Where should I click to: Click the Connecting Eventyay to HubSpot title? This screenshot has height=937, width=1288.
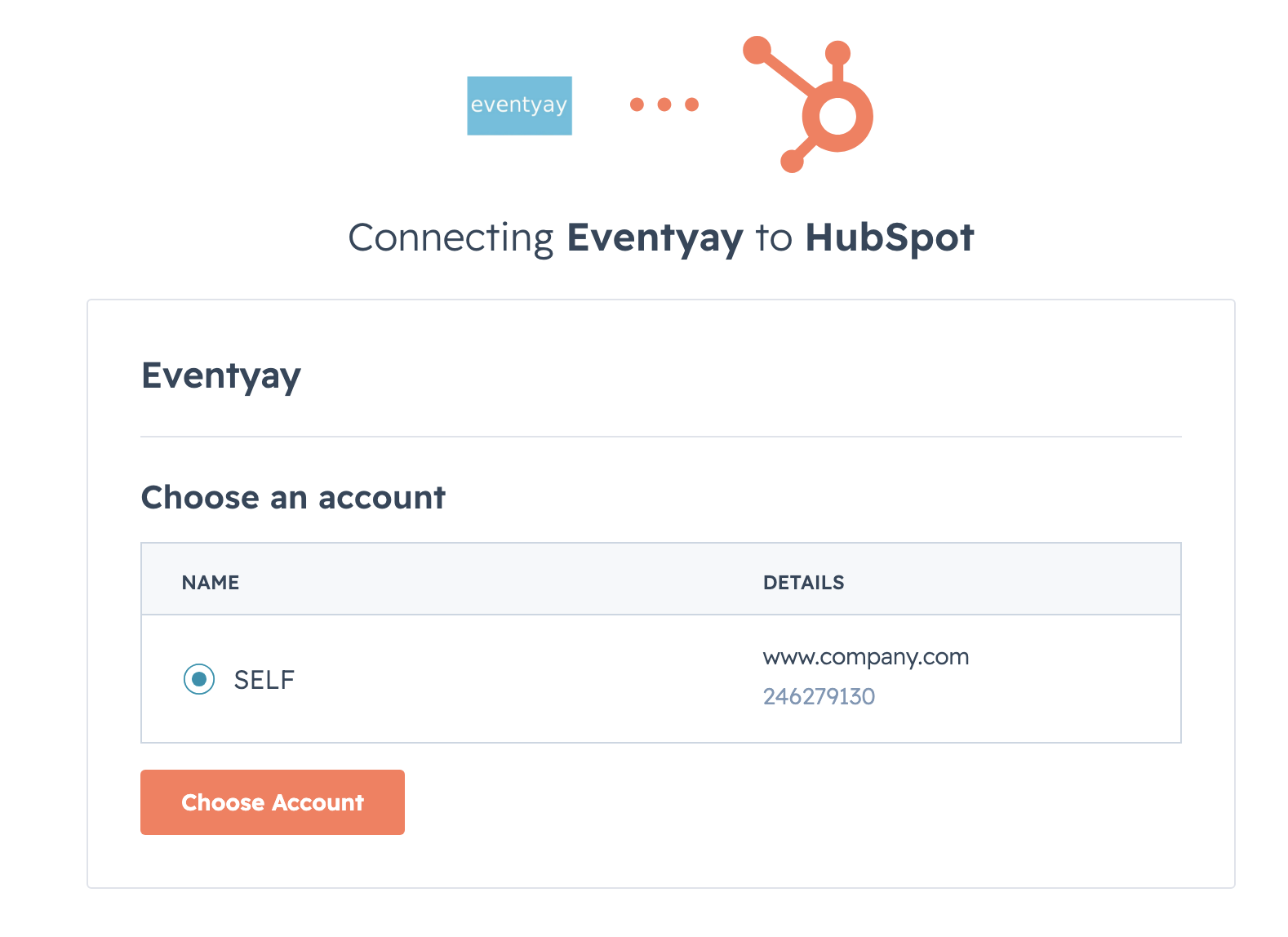661,238
